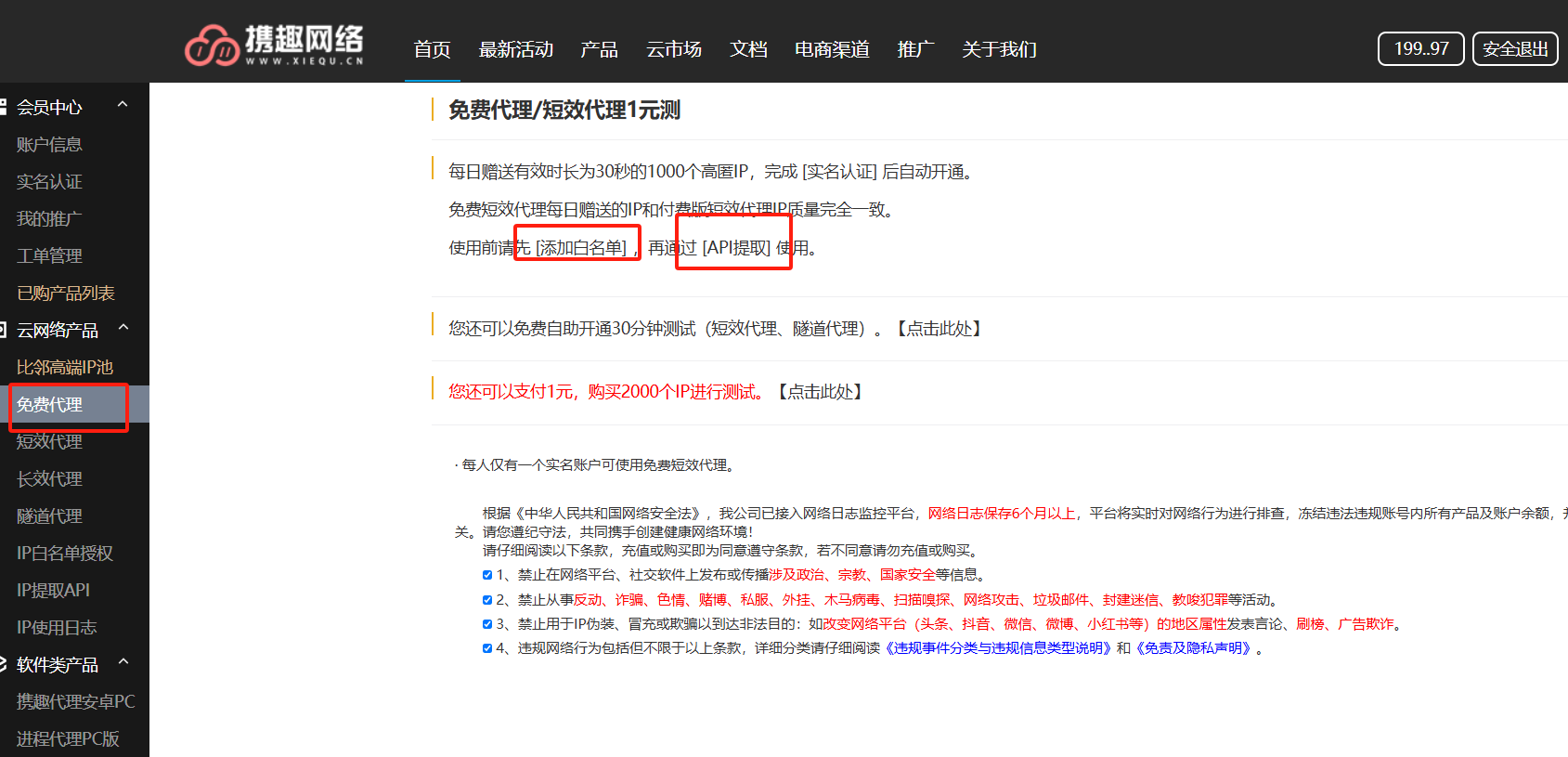Click the [API提取] link
Viewport: 1568px width, 757px height.
[x=736, y=248]
